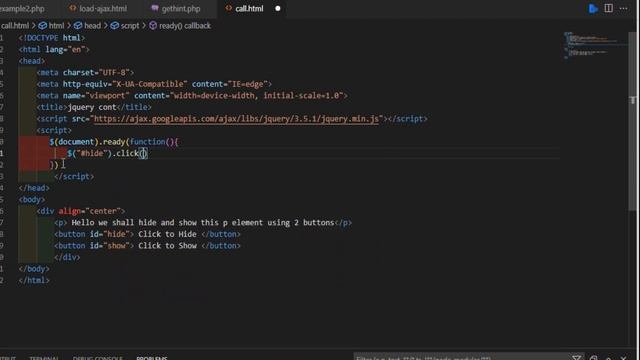640x360 pixels.
Task: Click the "Click to Hide" button text
Action: tap(167, 234)
